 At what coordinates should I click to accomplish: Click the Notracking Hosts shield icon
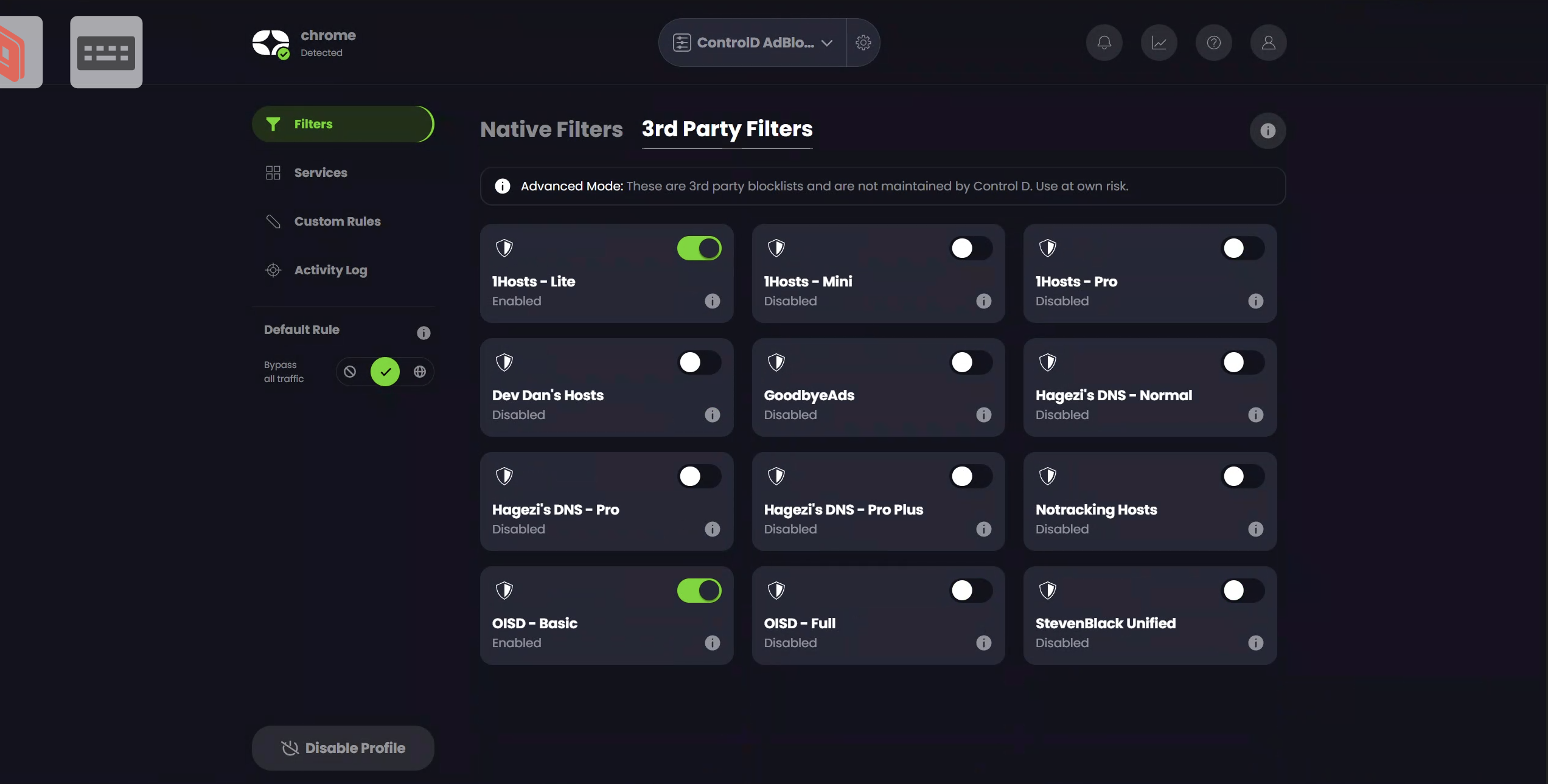pyautogui.click(x=1048, y=476)
